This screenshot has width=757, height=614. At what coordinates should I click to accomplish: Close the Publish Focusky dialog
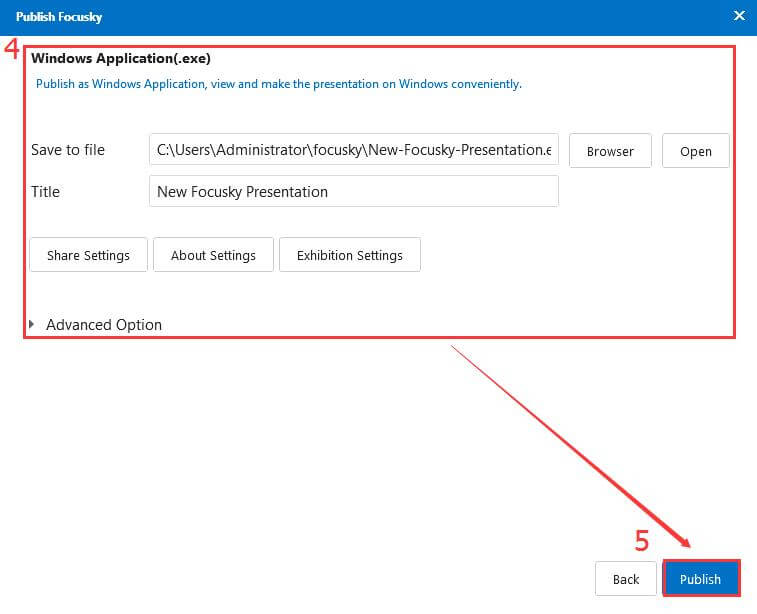click(x=739, y=16)
